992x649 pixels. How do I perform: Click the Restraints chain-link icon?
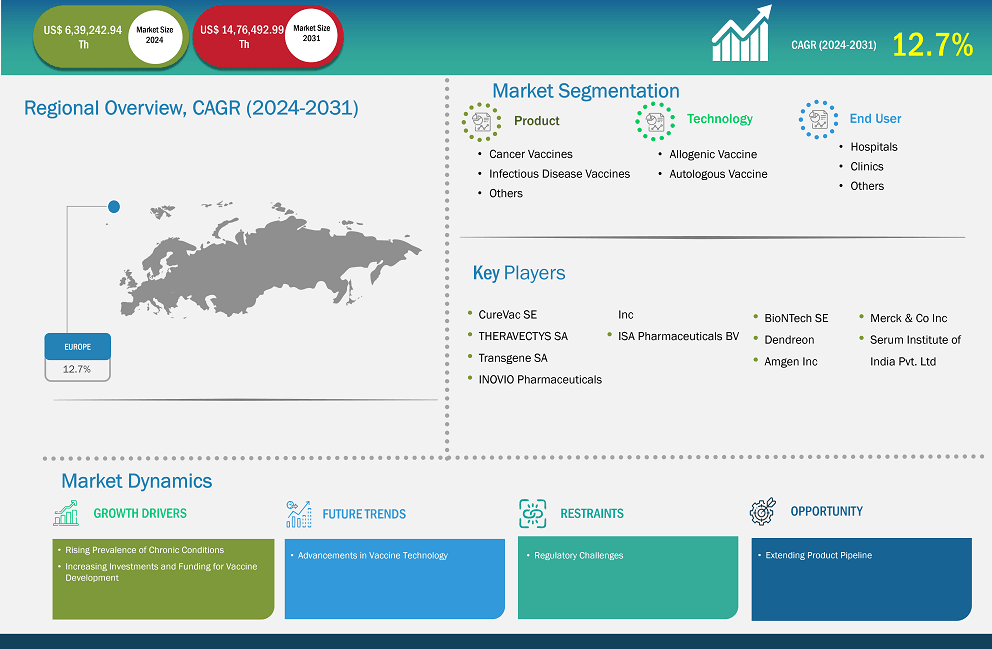click(532, 513)
